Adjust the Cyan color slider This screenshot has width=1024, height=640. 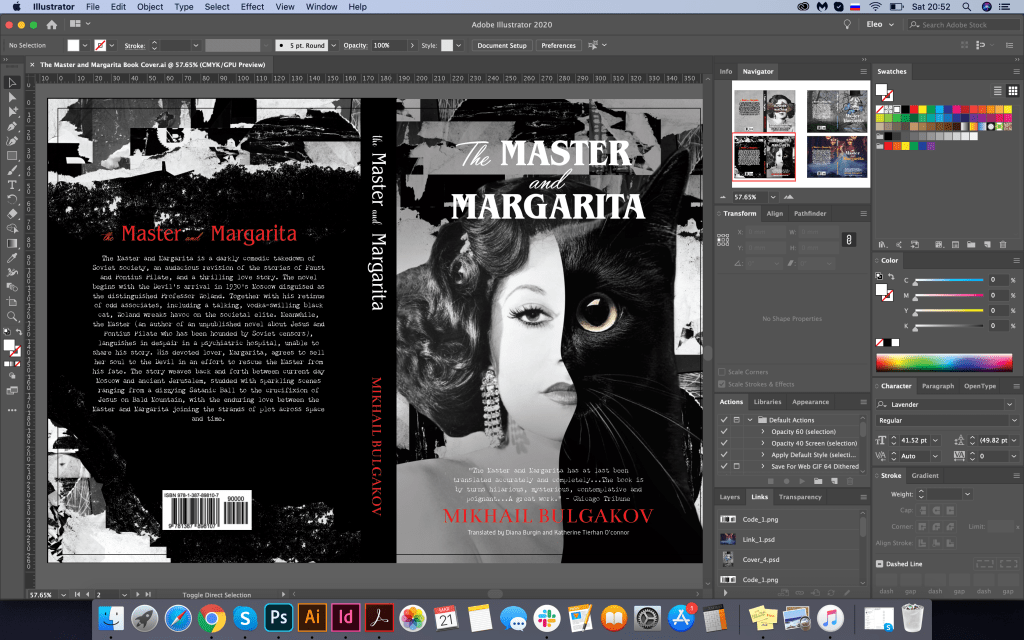[948, 280]
